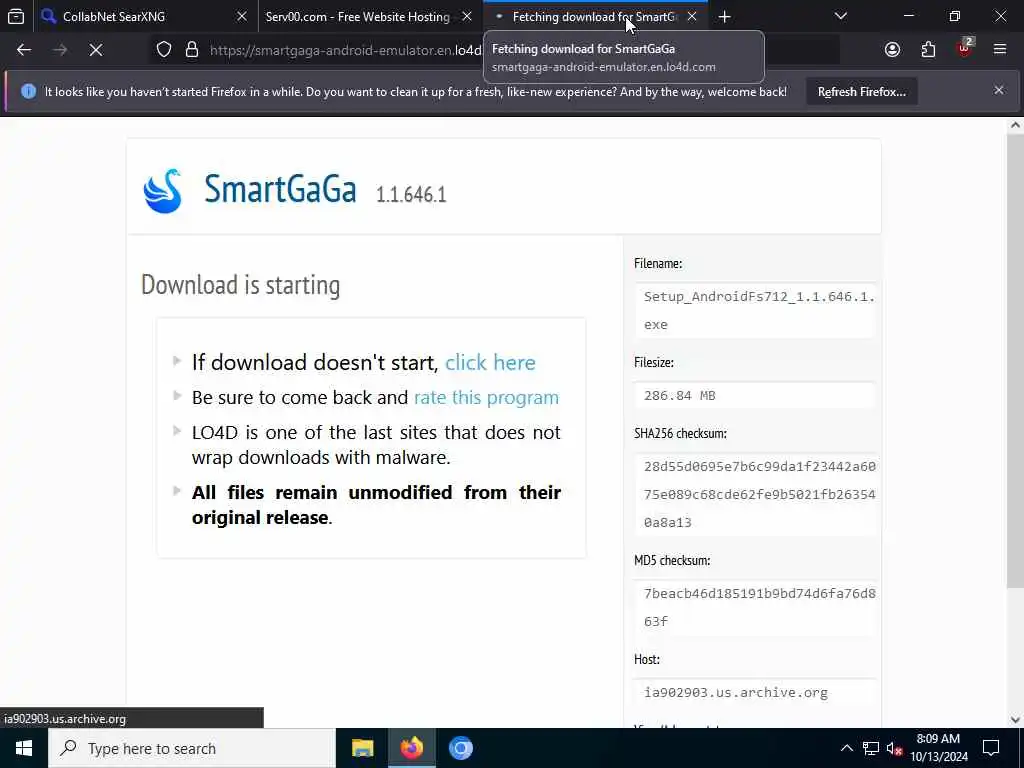Click the address bar URL field
Viewport: 1024px width, 768px height.
click(x=345, y=50)
